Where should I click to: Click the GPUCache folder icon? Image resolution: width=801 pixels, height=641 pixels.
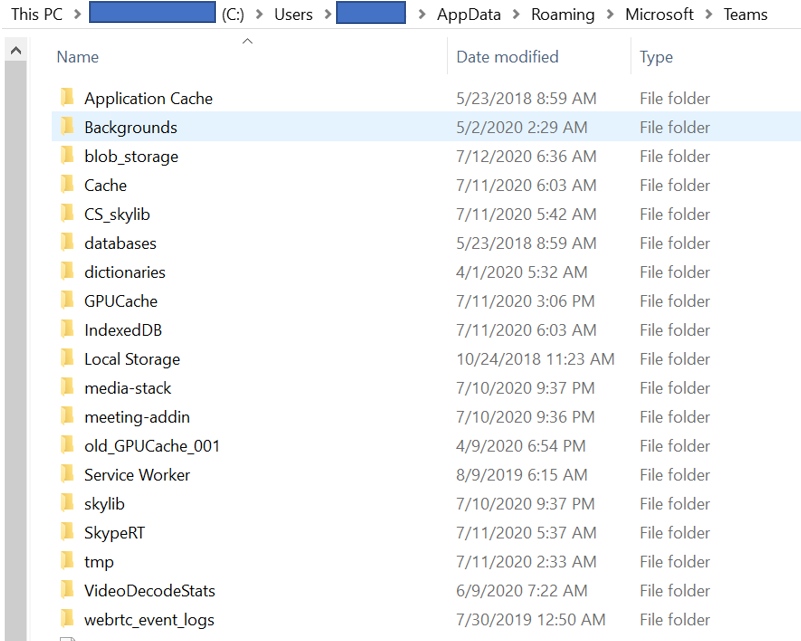tap(67, 300)
